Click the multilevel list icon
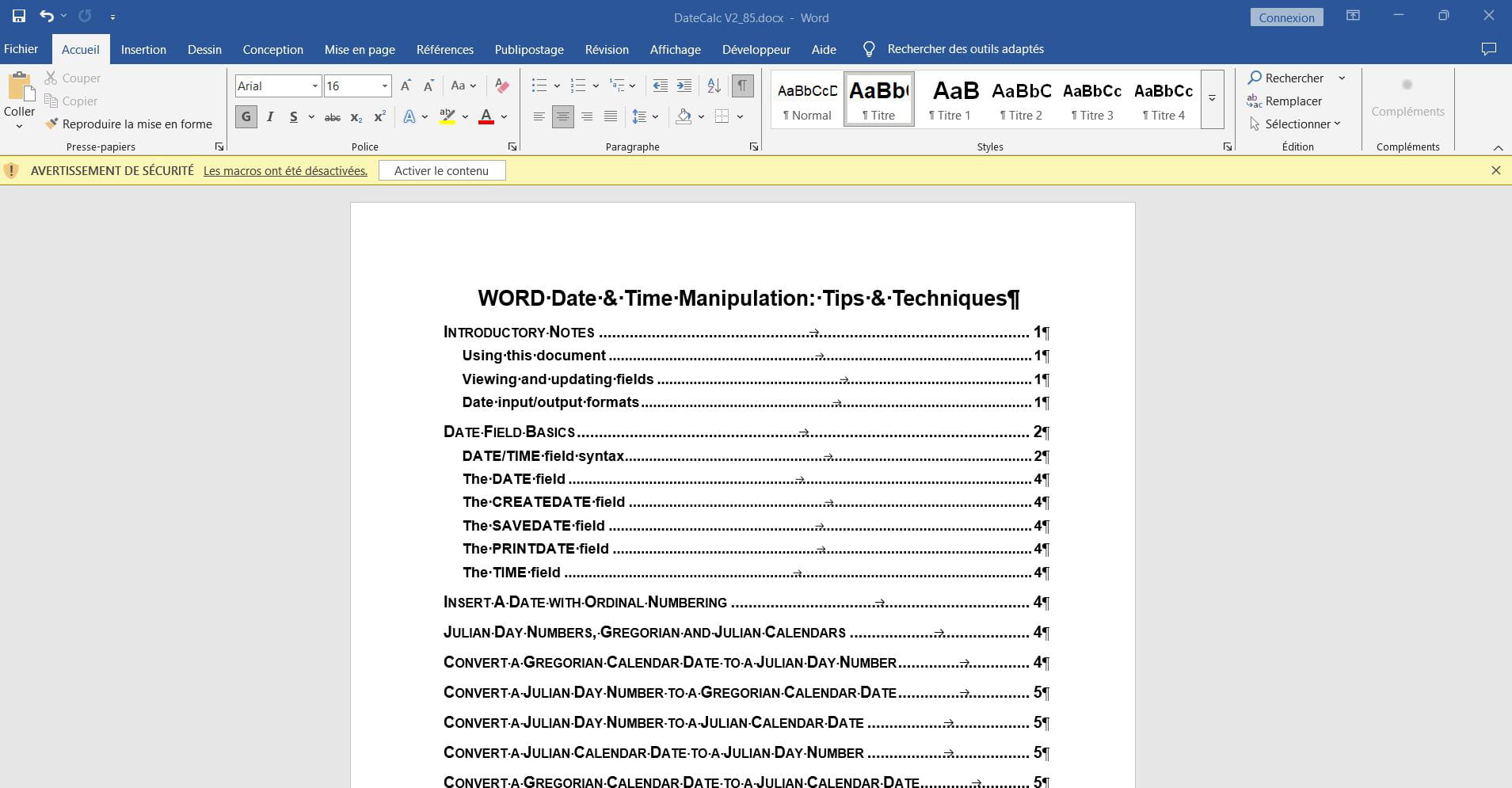The height and width of the screenshot is (788, 1512). (x=617, y=86)
